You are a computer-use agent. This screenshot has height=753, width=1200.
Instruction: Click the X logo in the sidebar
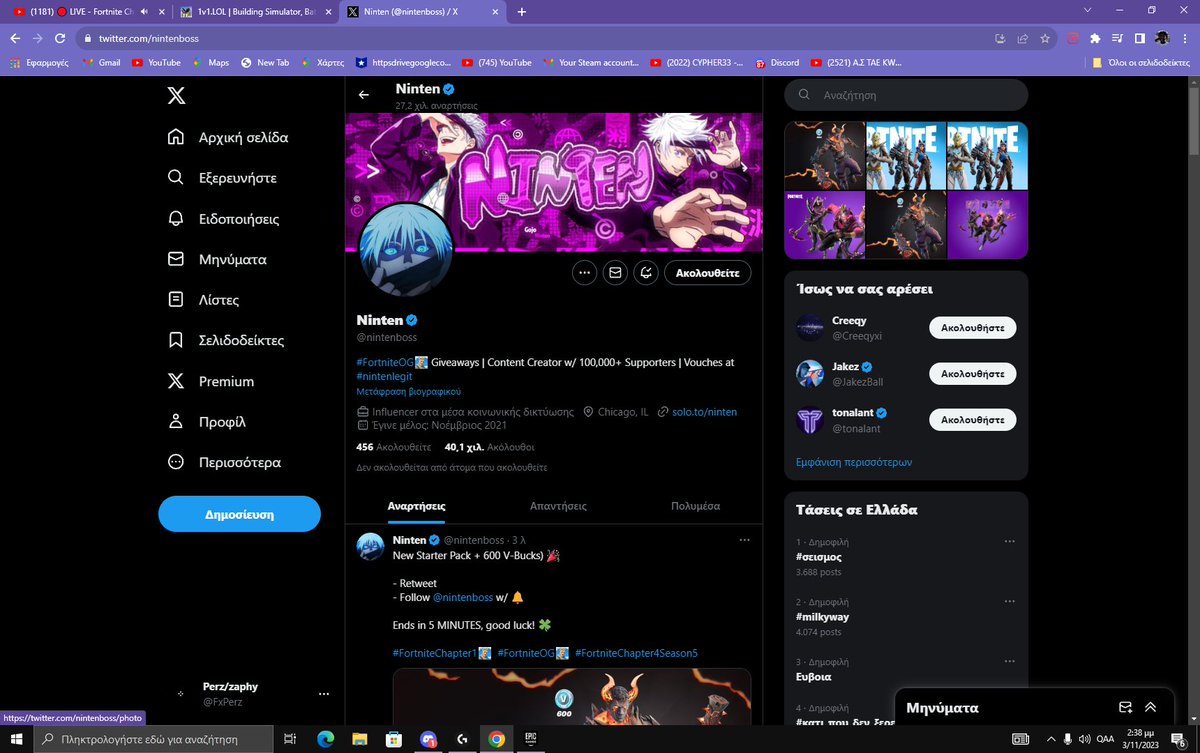coord(176,96)
